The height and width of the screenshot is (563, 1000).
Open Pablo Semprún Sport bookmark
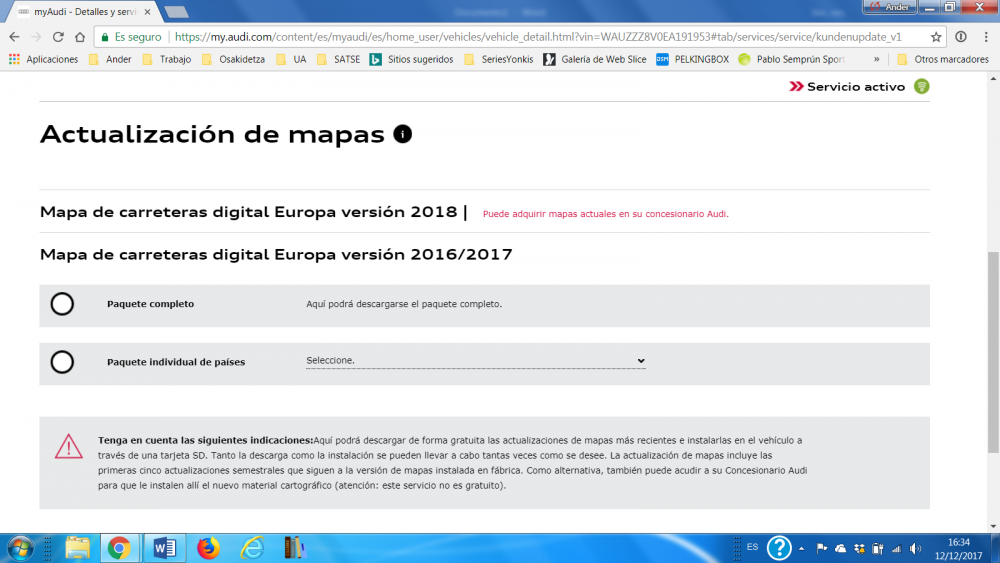click(792, 59)
